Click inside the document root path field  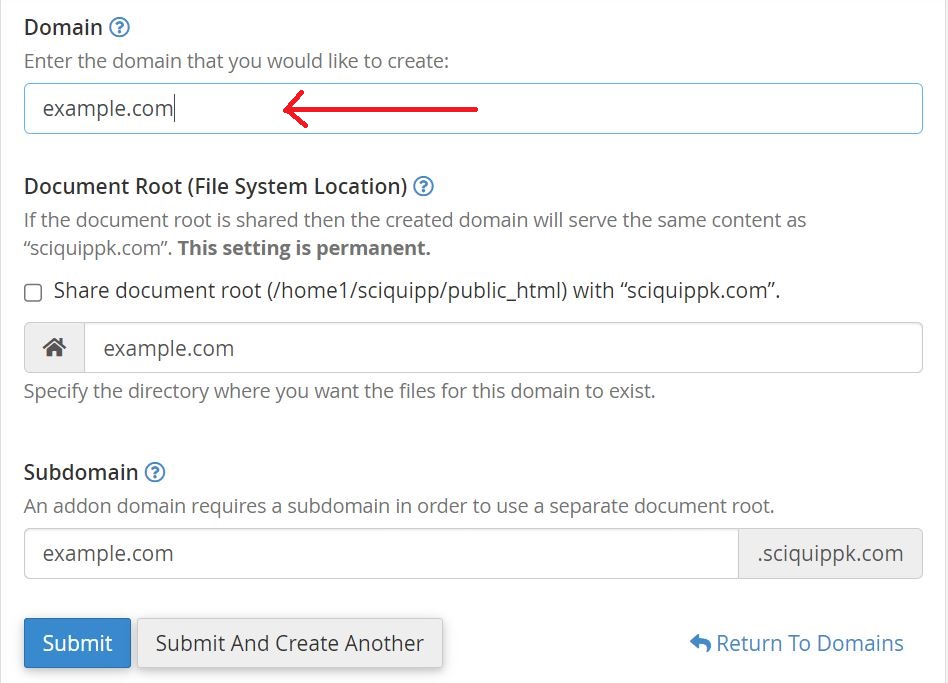pyautogui.click(x=400, y=347)
